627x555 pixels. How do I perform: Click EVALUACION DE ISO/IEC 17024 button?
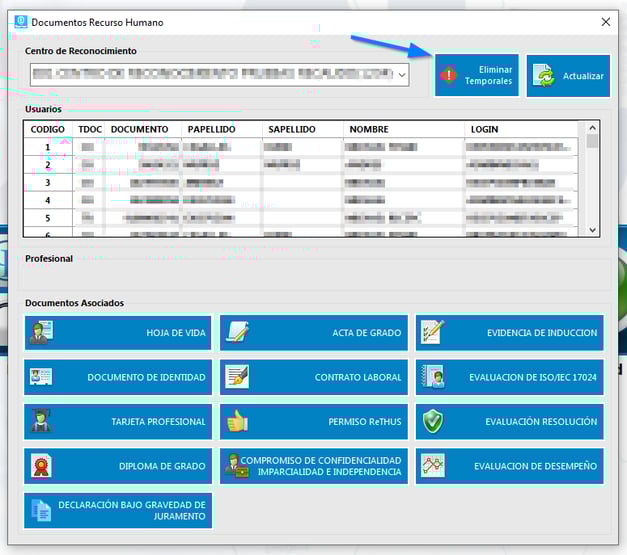509,377
